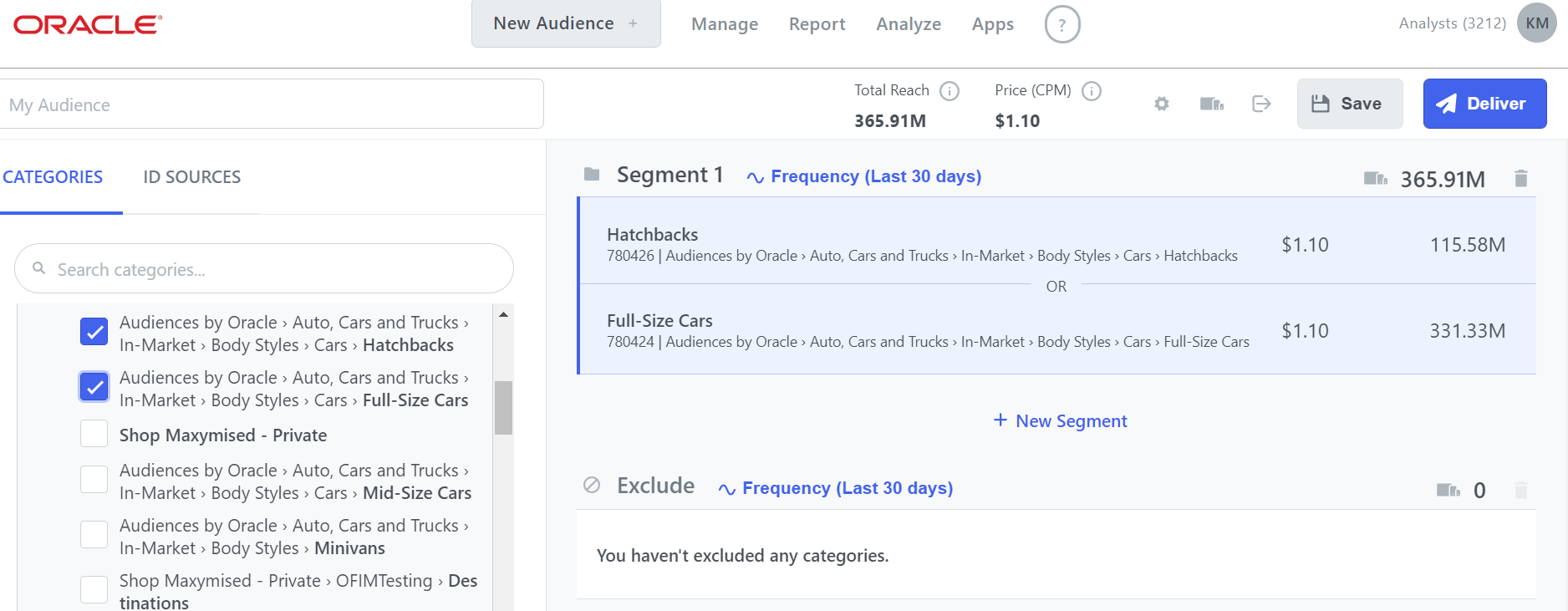Image resolution: width=1568 pixels, height=611 pixels.
Task: Add a New Segment
Action: tap(1060, 421)
